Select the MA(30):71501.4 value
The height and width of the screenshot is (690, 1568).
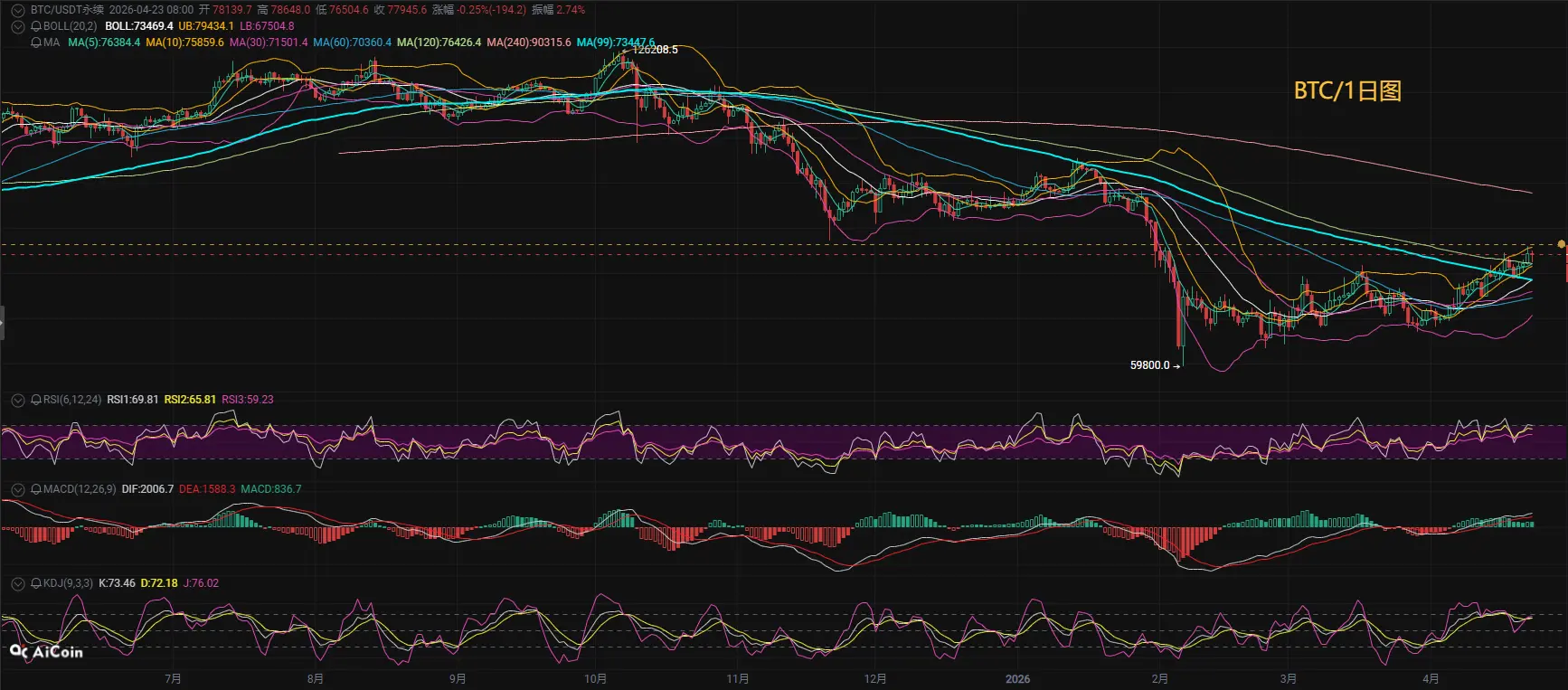point(269,43)
